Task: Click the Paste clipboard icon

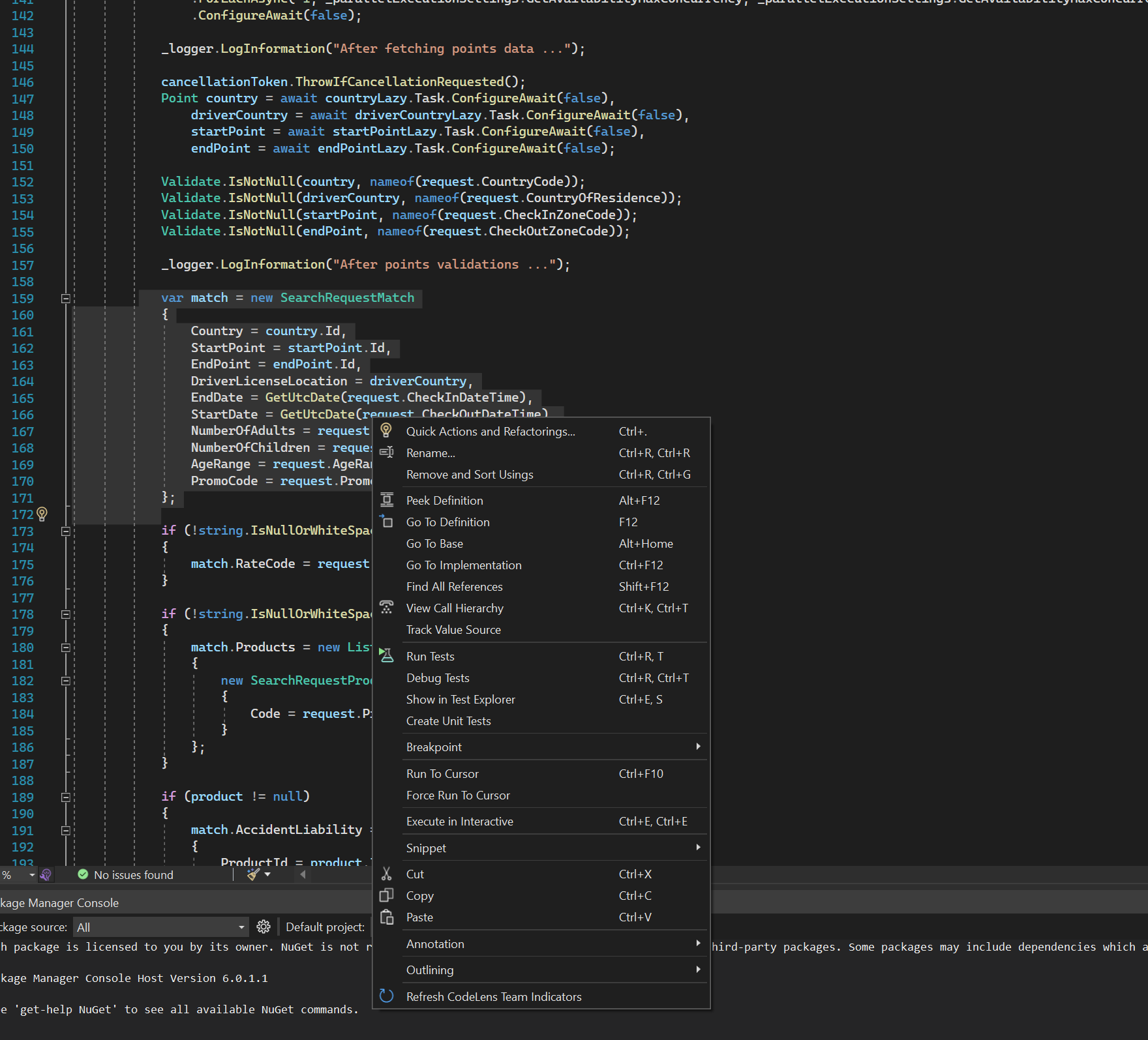Action: coord(386,917)
